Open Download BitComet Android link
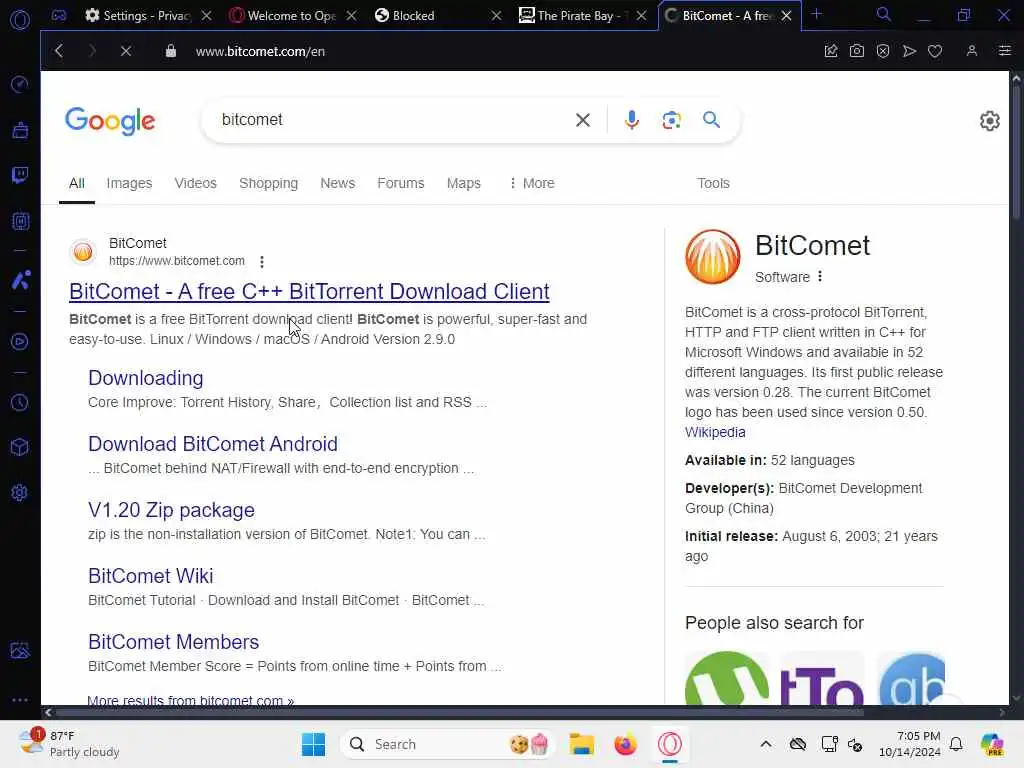Viewport: 1024px width, 768px height. (x=213, y=444)
